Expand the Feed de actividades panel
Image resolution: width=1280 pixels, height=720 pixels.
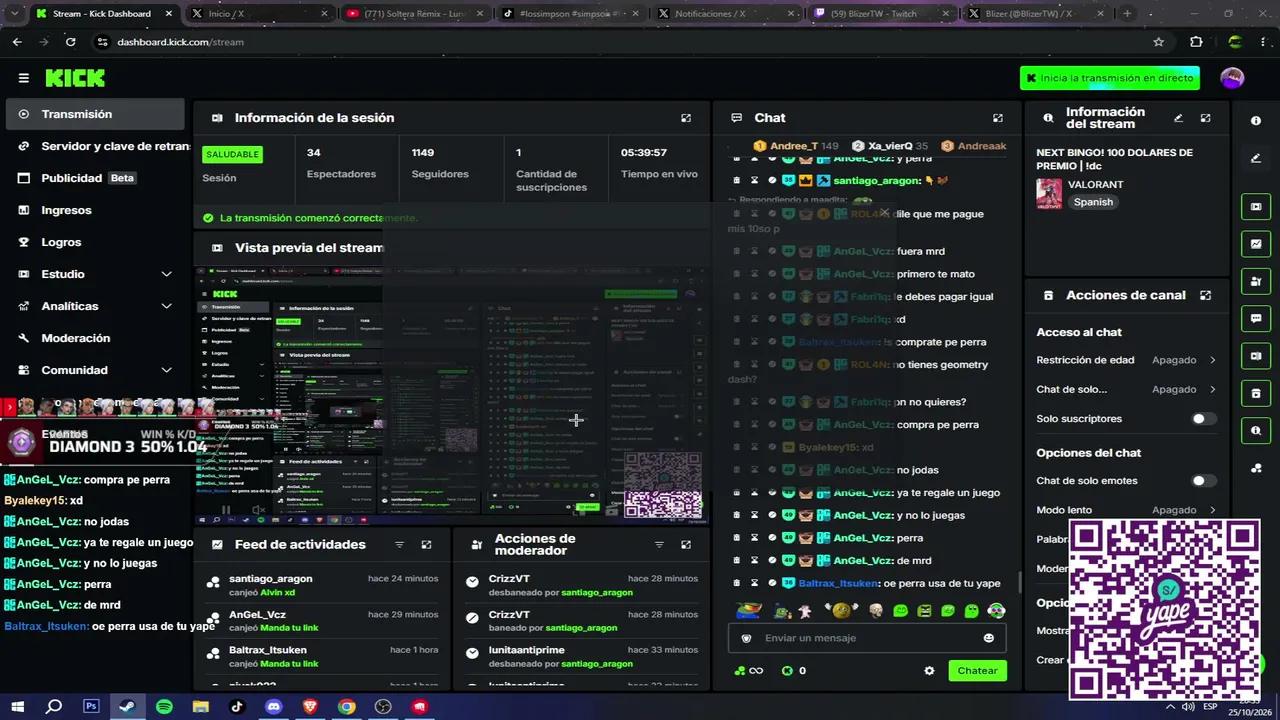[x=427, y=545]
